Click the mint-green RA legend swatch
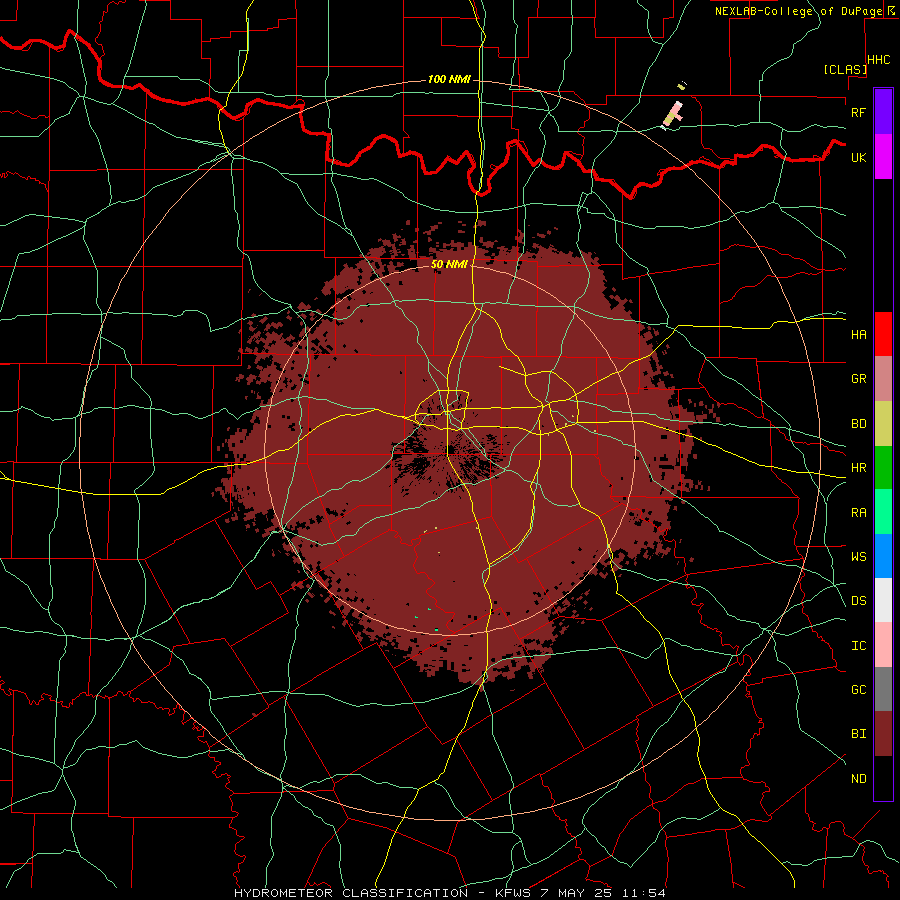This screenshot has height=900, width=900. click(x=883, y=512)
